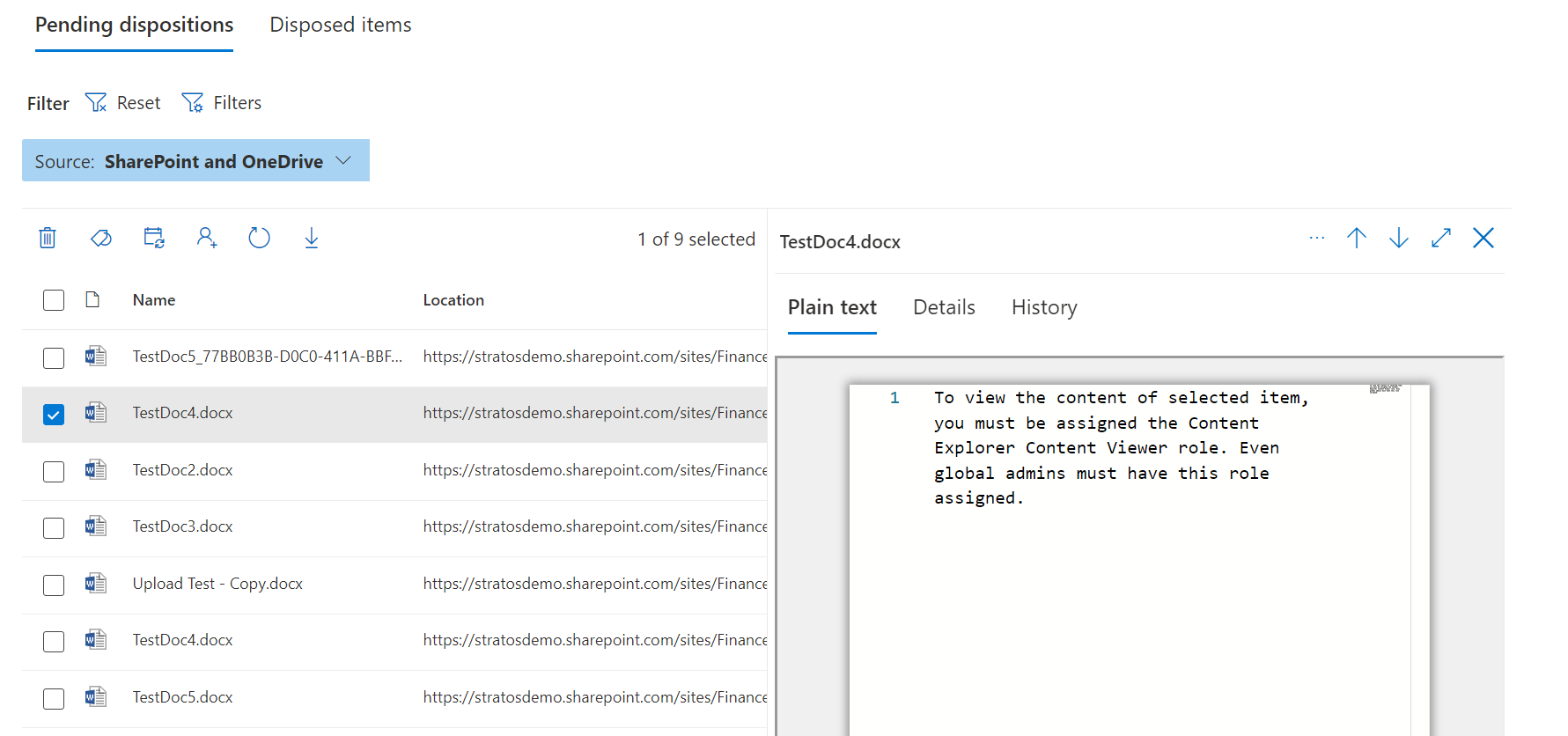Click the relabel tag icon
1568x736 pixels.
pyautogui.click(x=101, y=238)
